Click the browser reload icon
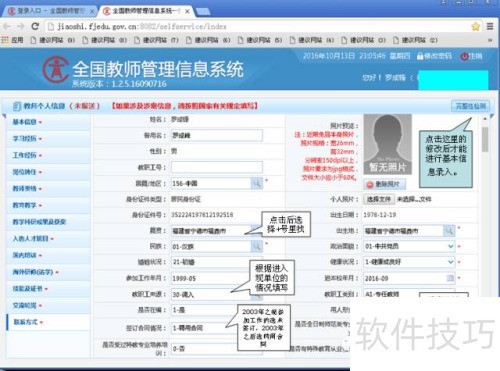This screenshot has width=500, height=371. coord(35,26)
